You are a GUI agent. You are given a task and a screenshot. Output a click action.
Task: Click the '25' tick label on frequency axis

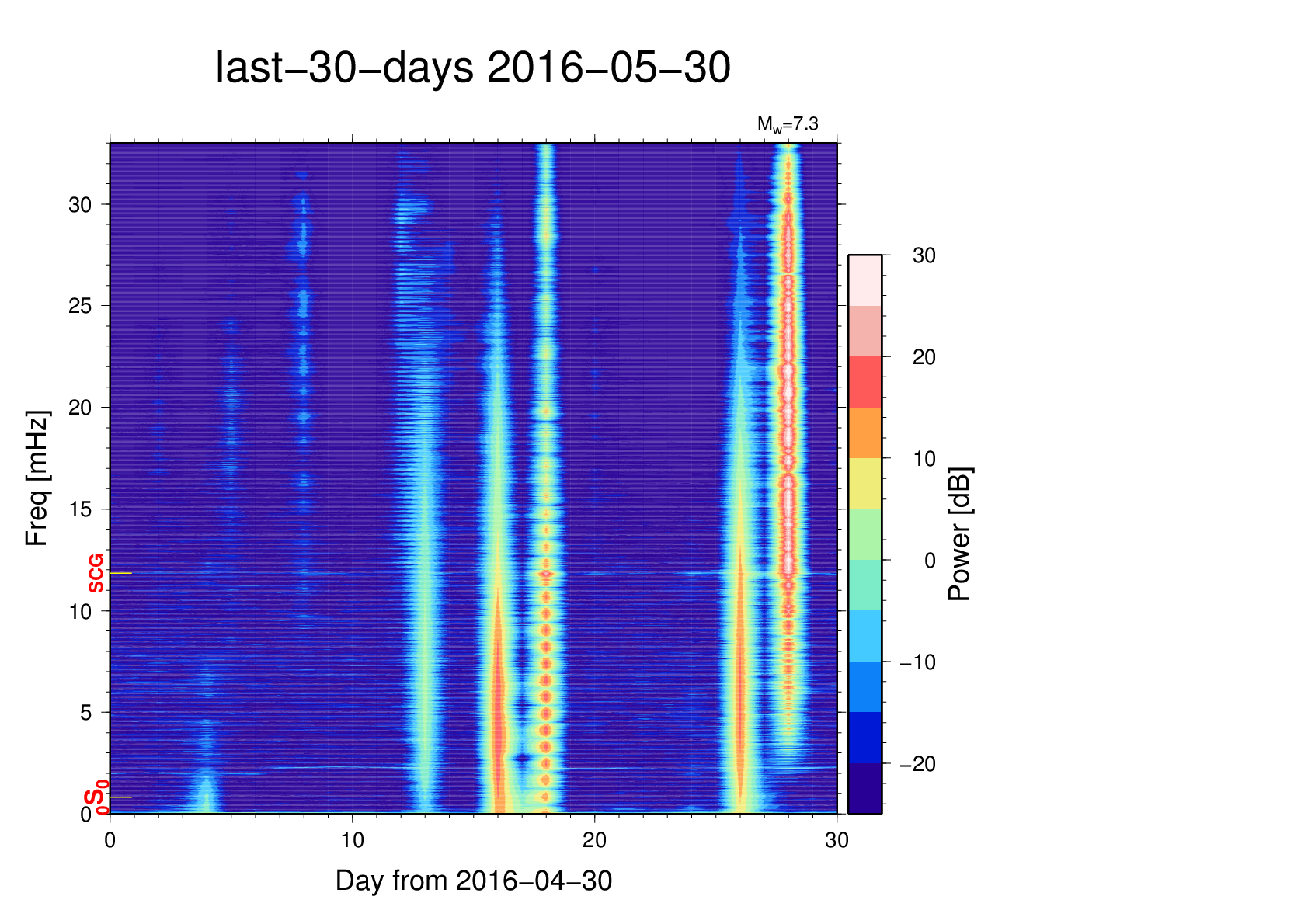click(80, 306)
